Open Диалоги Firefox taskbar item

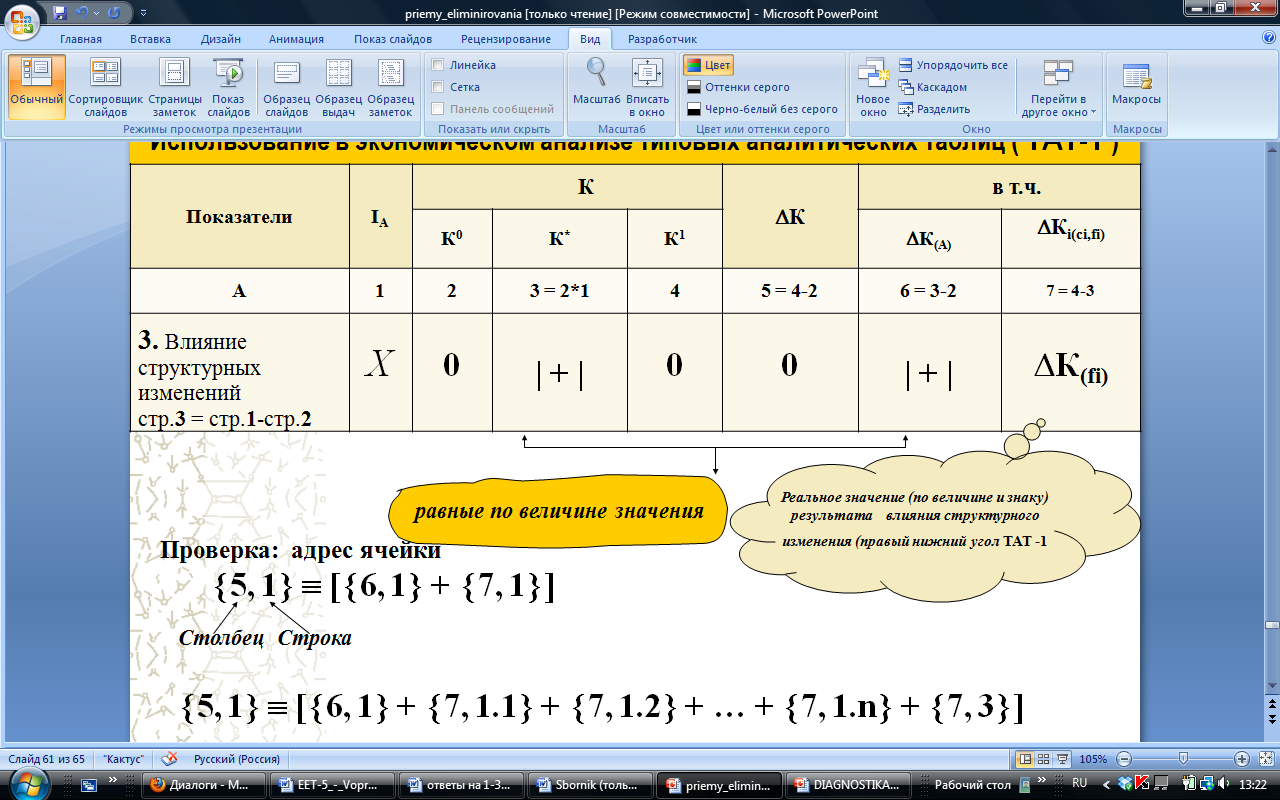pyautogui.click(x=205, y=785)
